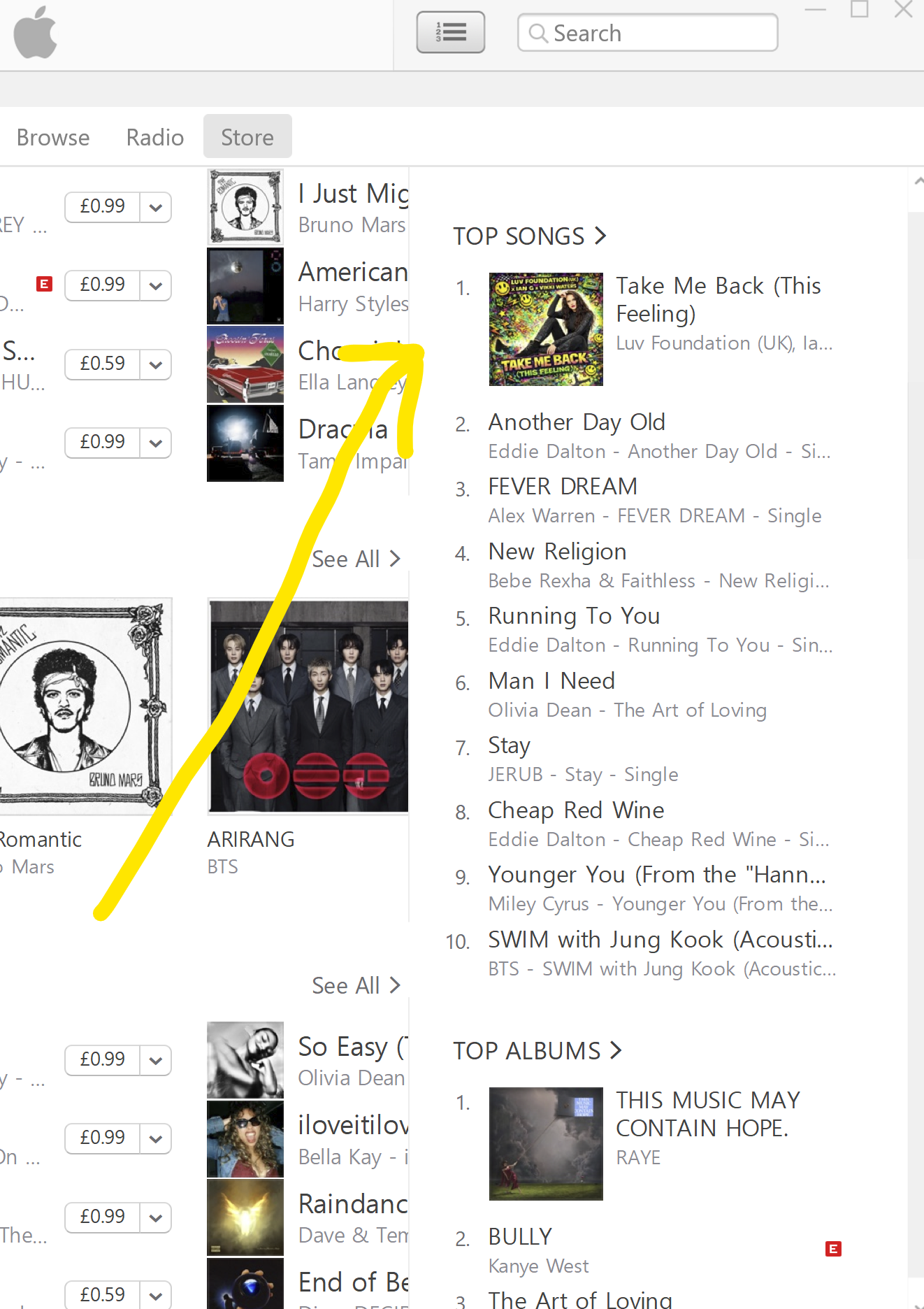Click in the Search input field
Screen dimensions: 924x1309
(647, 33)
